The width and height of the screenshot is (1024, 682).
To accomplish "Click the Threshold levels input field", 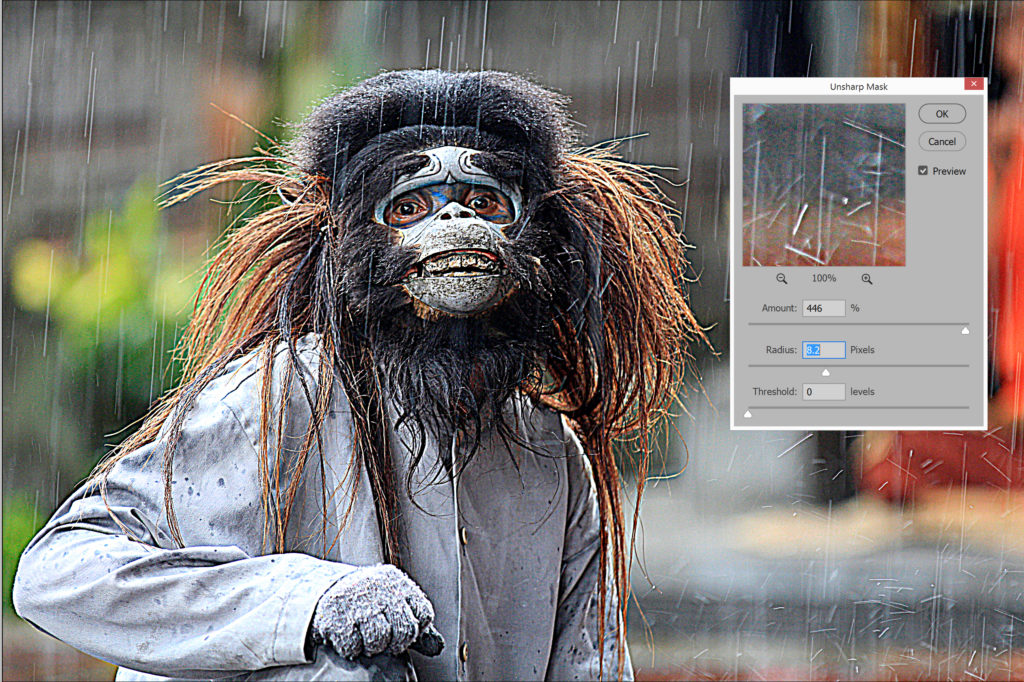I will (x=823, y=392).
